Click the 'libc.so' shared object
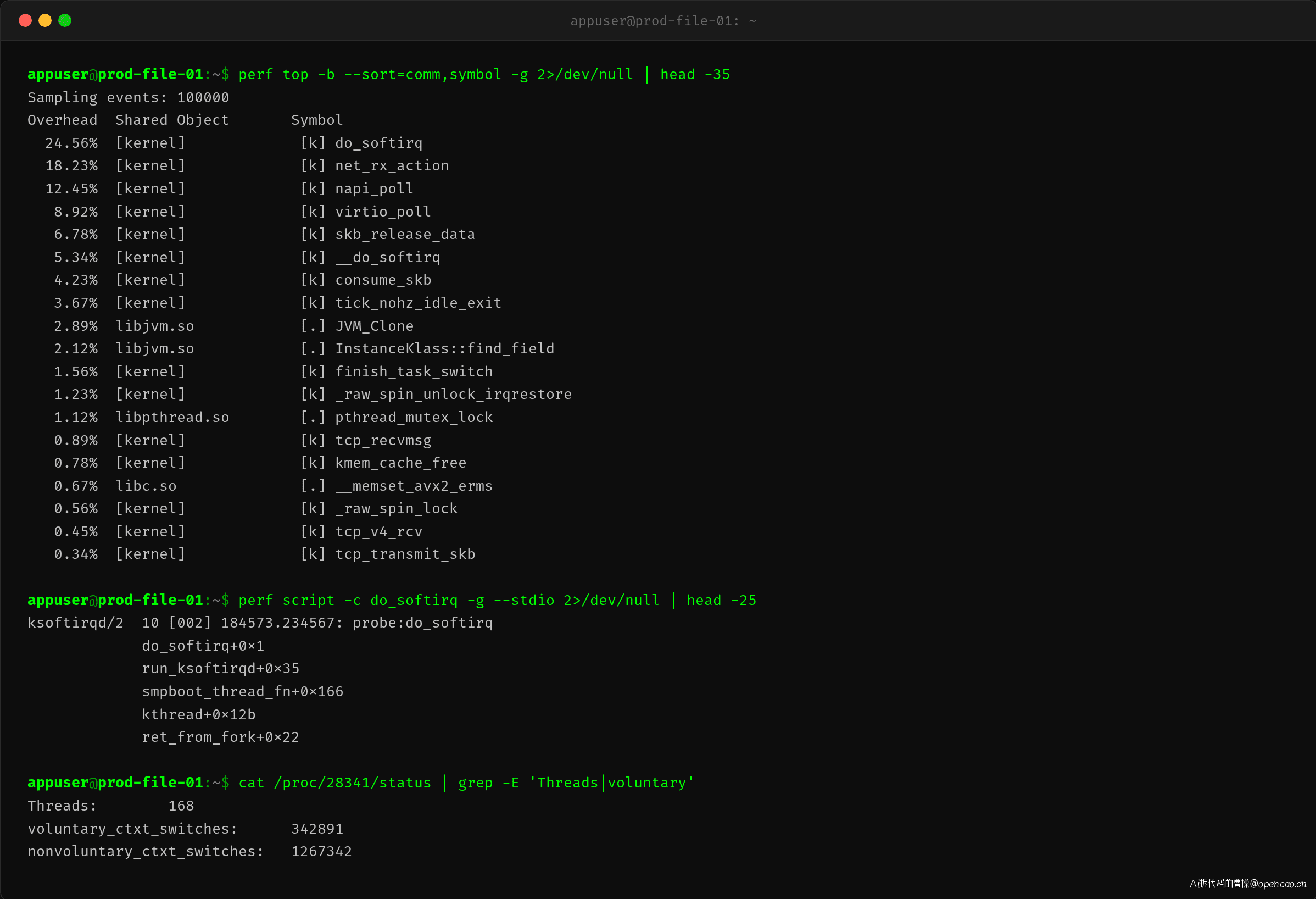1316x899 pixels. 146,485
